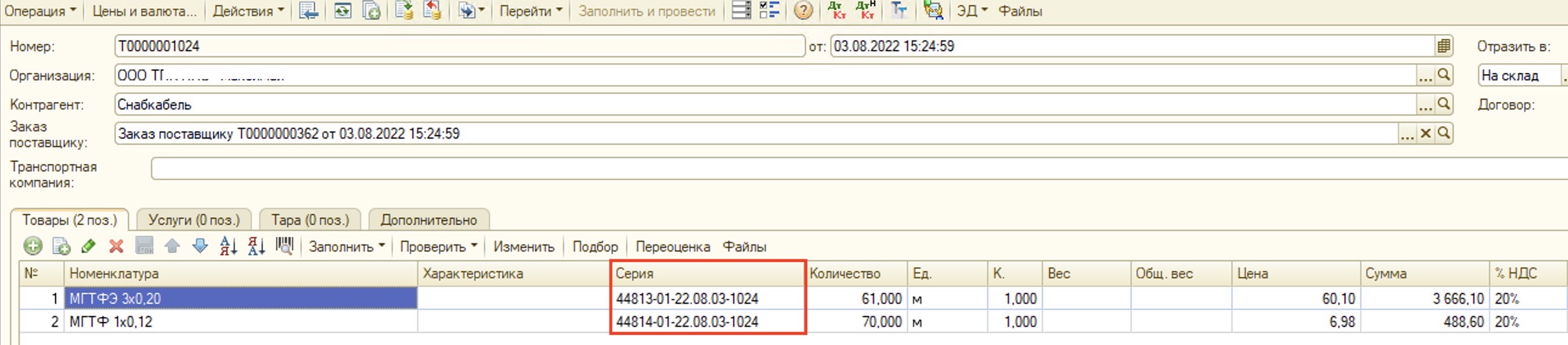Viewport: 1568px width, 345px height.
Task: Click Заполнить и провести
Action: [x=647, y=11]
